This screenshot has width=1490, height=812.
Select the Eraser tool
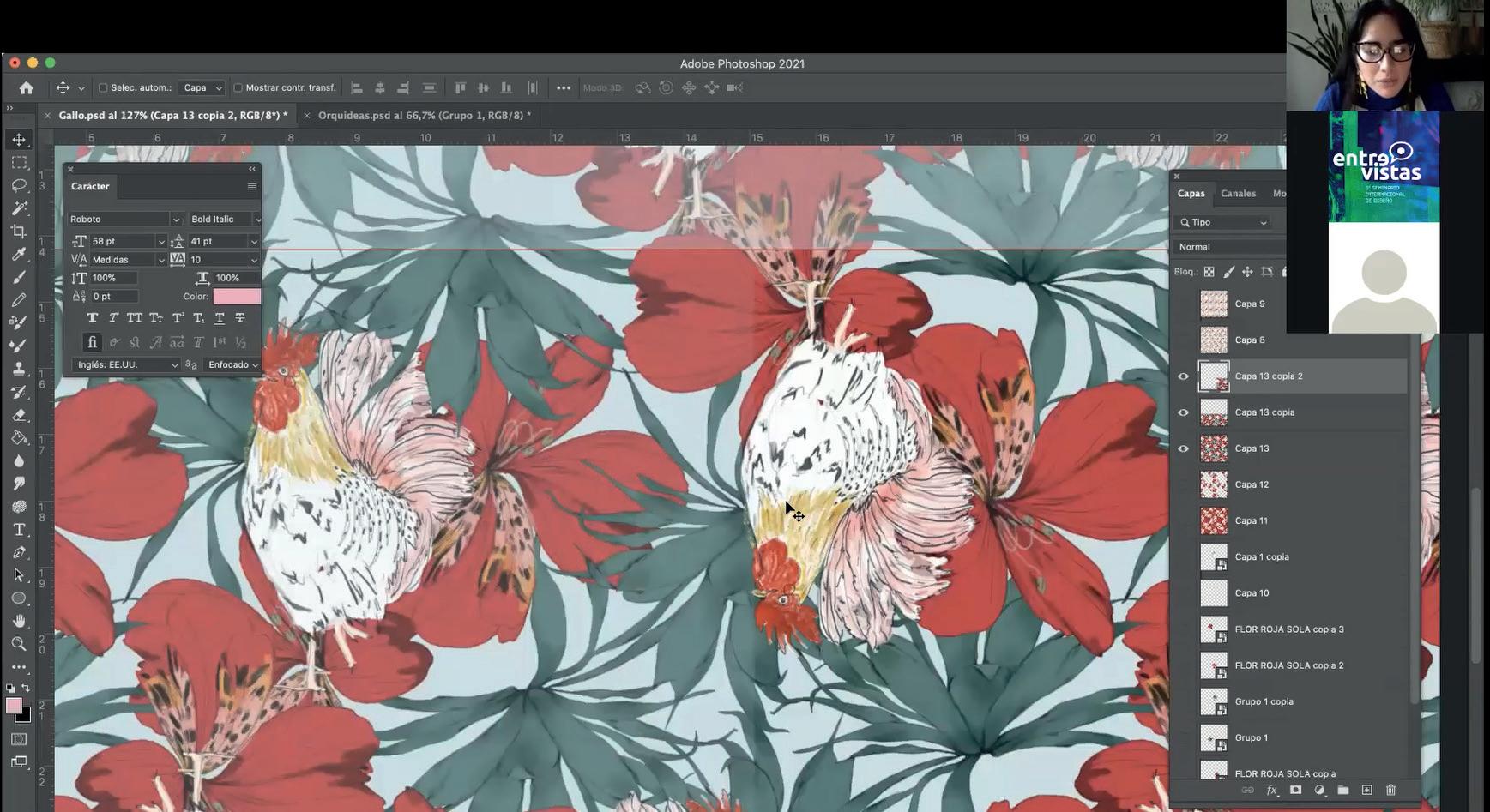point(19,415)
